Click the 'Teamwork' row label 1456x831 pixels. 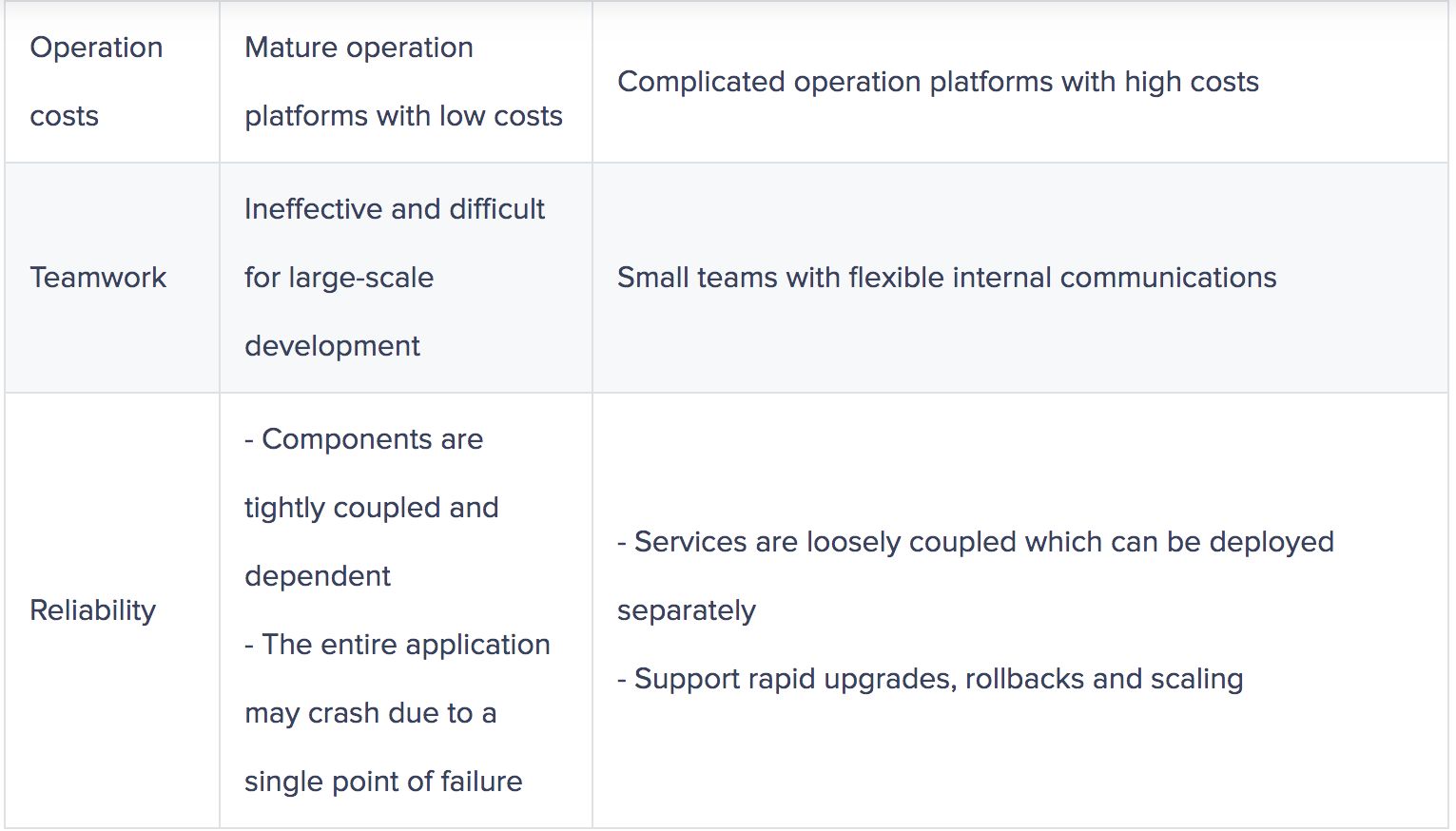click(98, 278)
